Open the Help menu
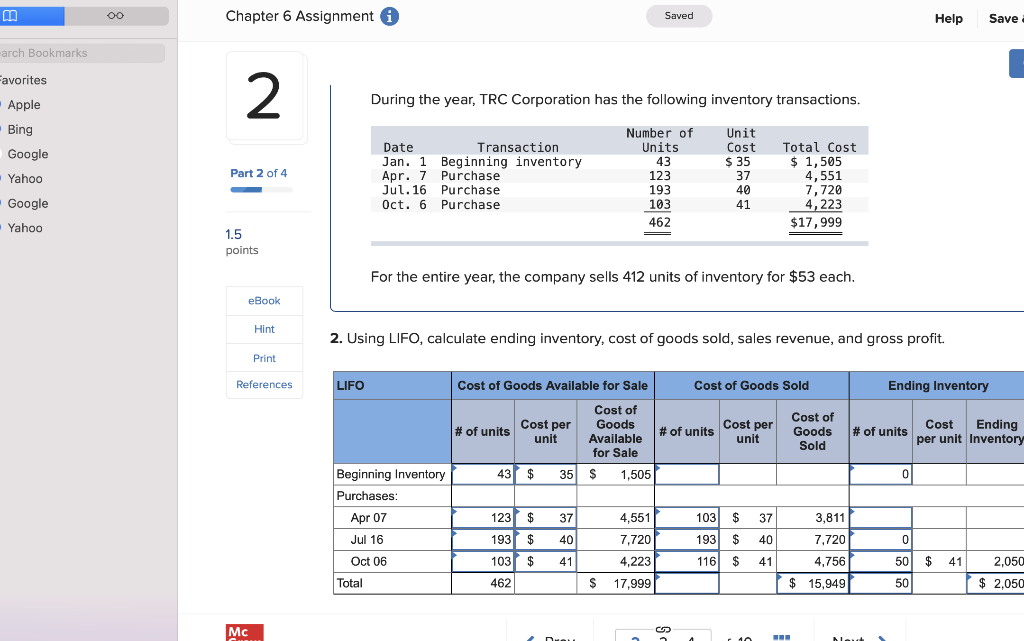Viewport: 1024px width, 641px height. coord(948,17)
